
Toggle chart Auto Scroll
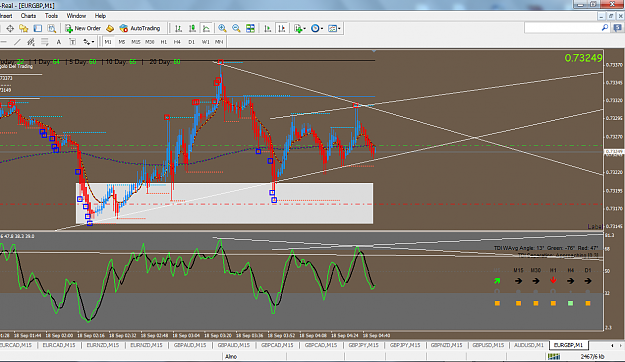point(267,28)
